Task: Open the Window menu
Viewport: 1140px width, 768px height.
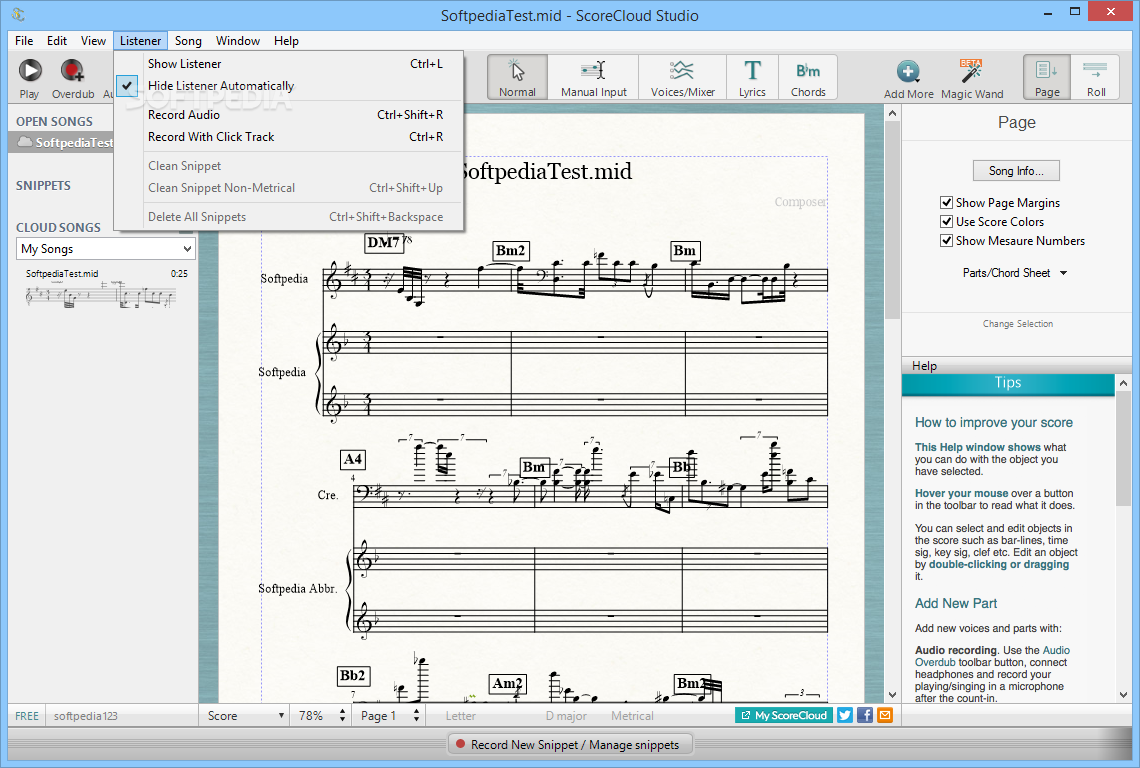Action: 238,41
